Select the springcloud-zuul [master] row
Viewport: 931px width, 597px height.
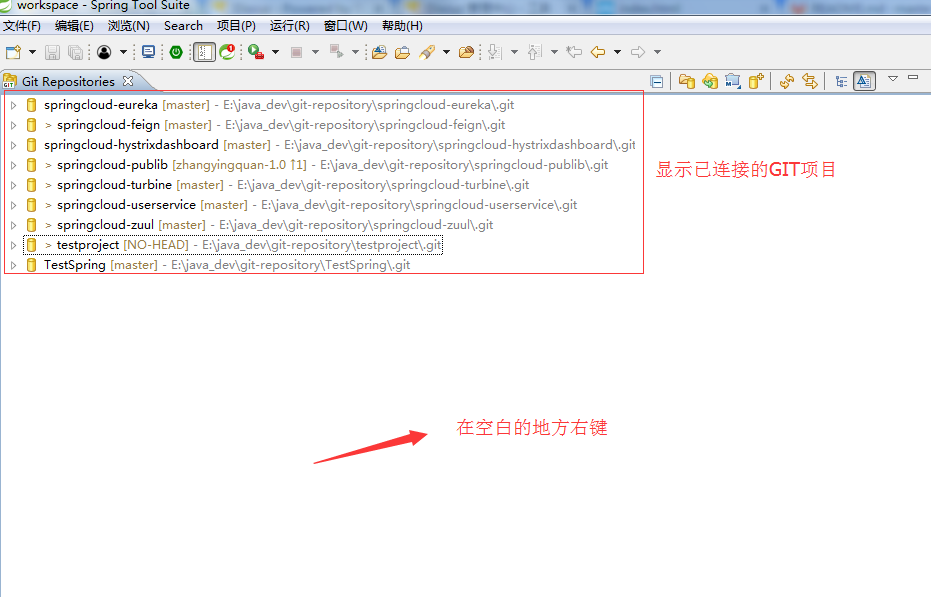coord(259,225)
